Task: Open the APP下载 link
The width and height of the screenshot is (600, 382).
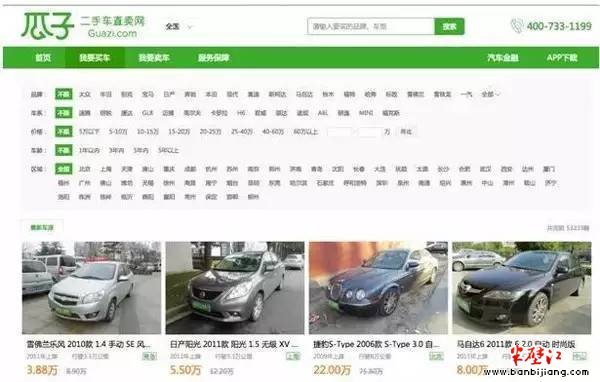Action: 562,58
